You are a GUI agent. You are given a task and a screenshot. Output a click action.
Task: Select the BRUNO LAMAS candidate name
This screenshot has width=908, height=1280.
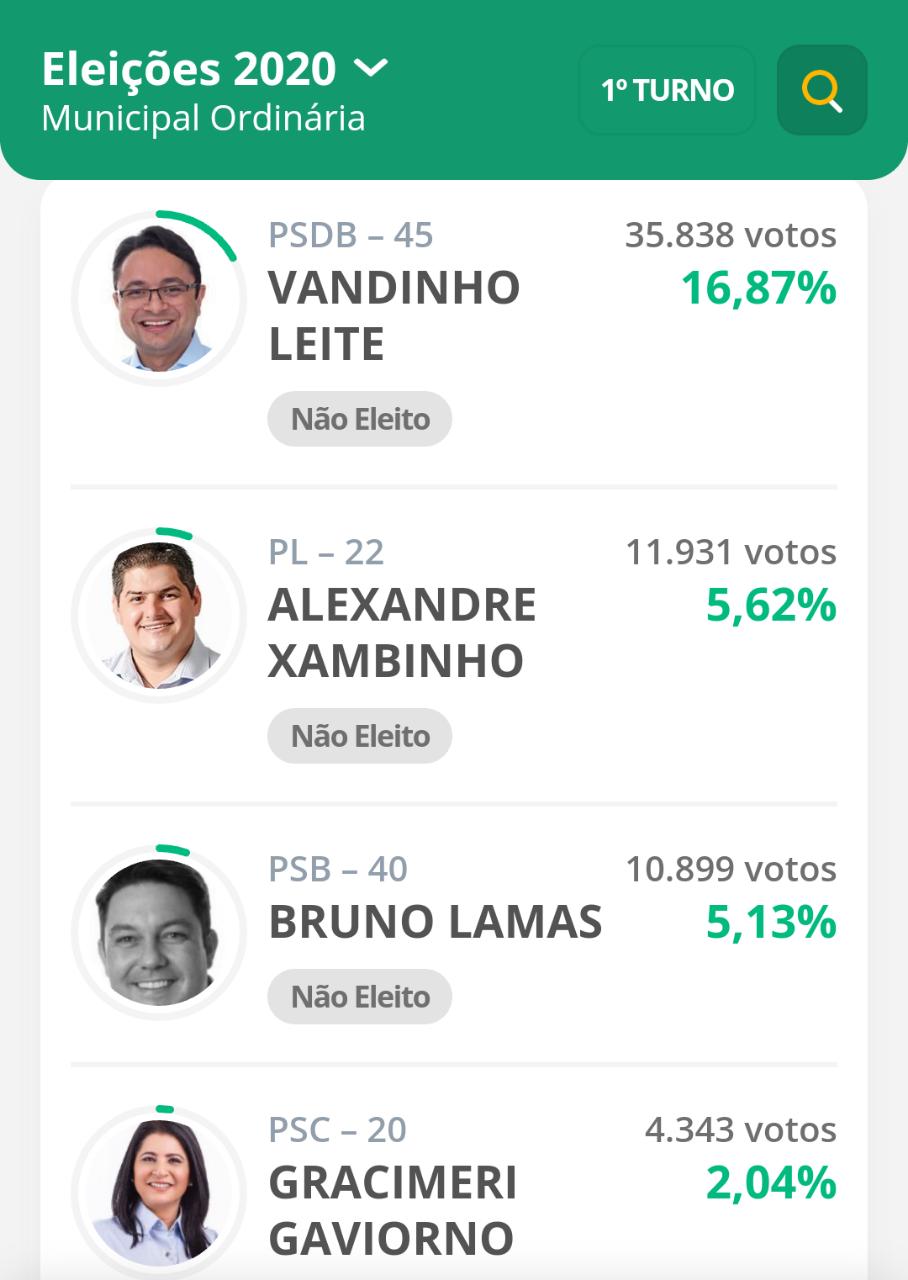pyautogui.click(x=435, y=922)
